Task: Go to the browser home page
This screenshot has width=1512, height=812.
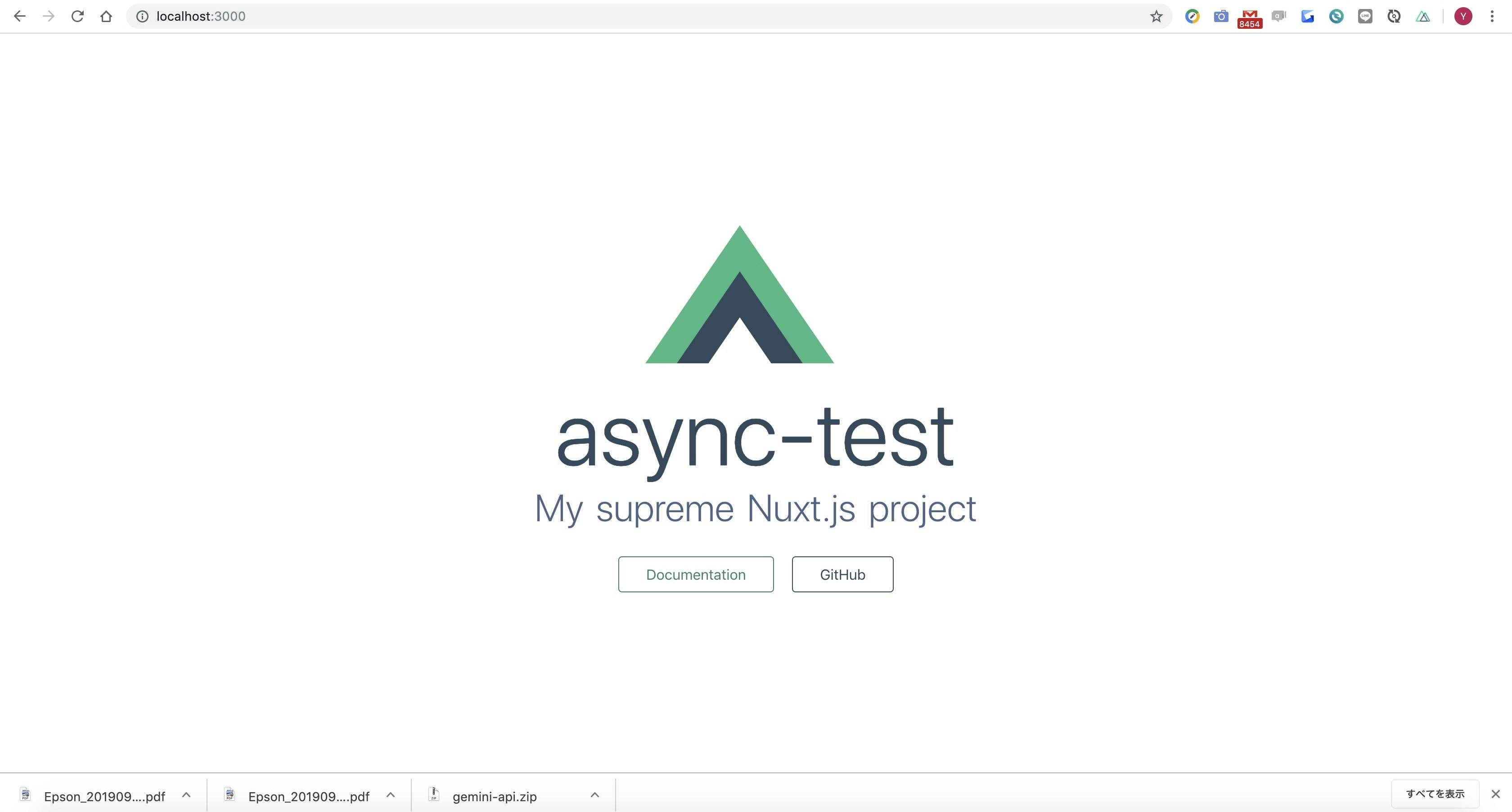Action: [106, 17]
